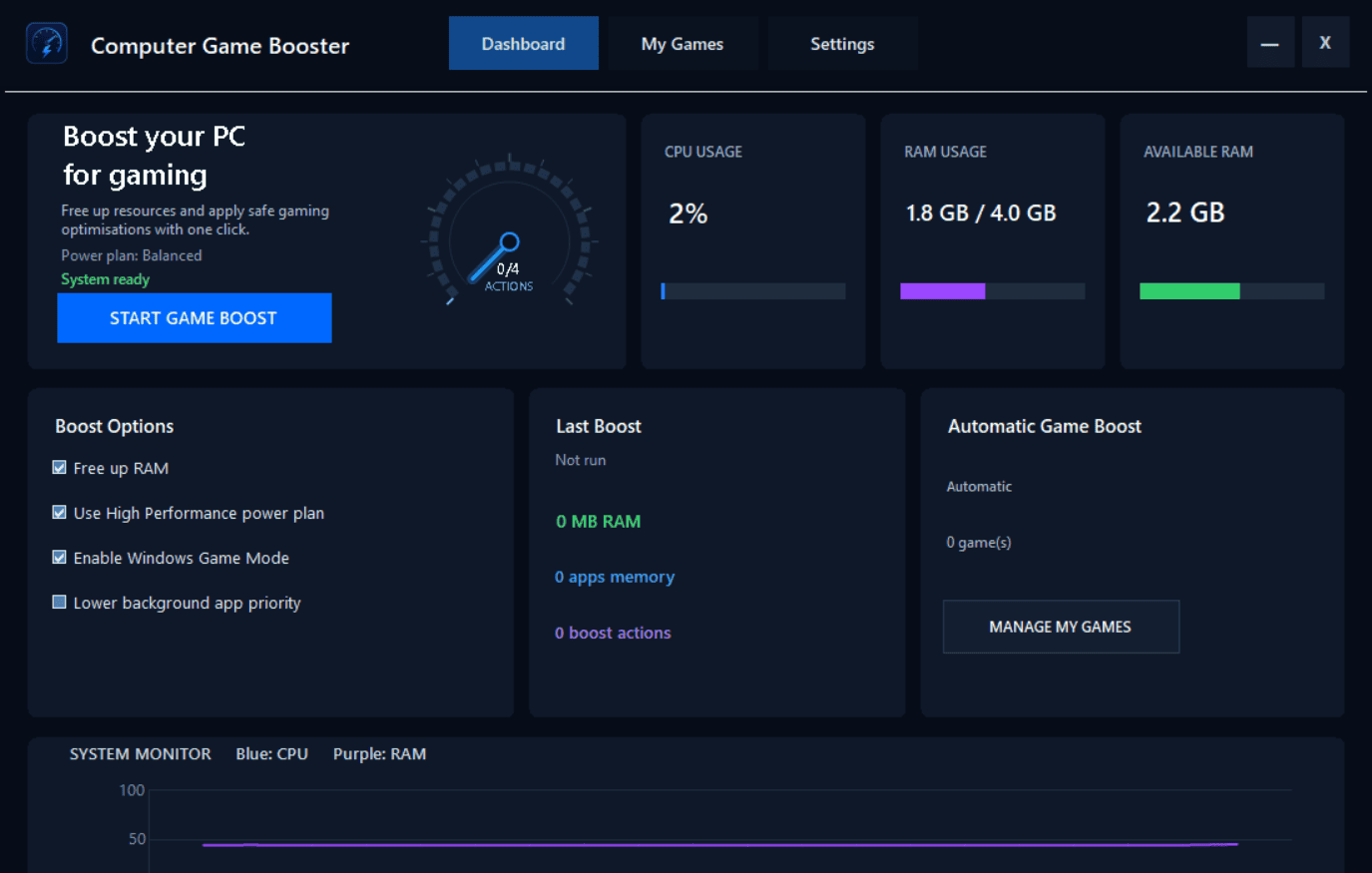Disable Enable Windows Game Mode option
Image resolution: width=1372 pixels, height=873 pixels.
pos(59,558)
